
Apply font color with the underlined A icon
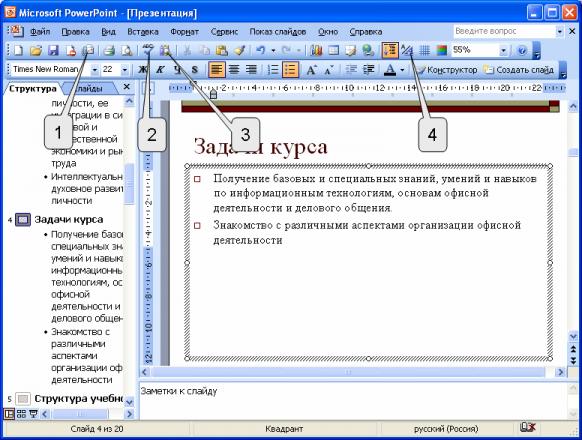tap(389, 69)
